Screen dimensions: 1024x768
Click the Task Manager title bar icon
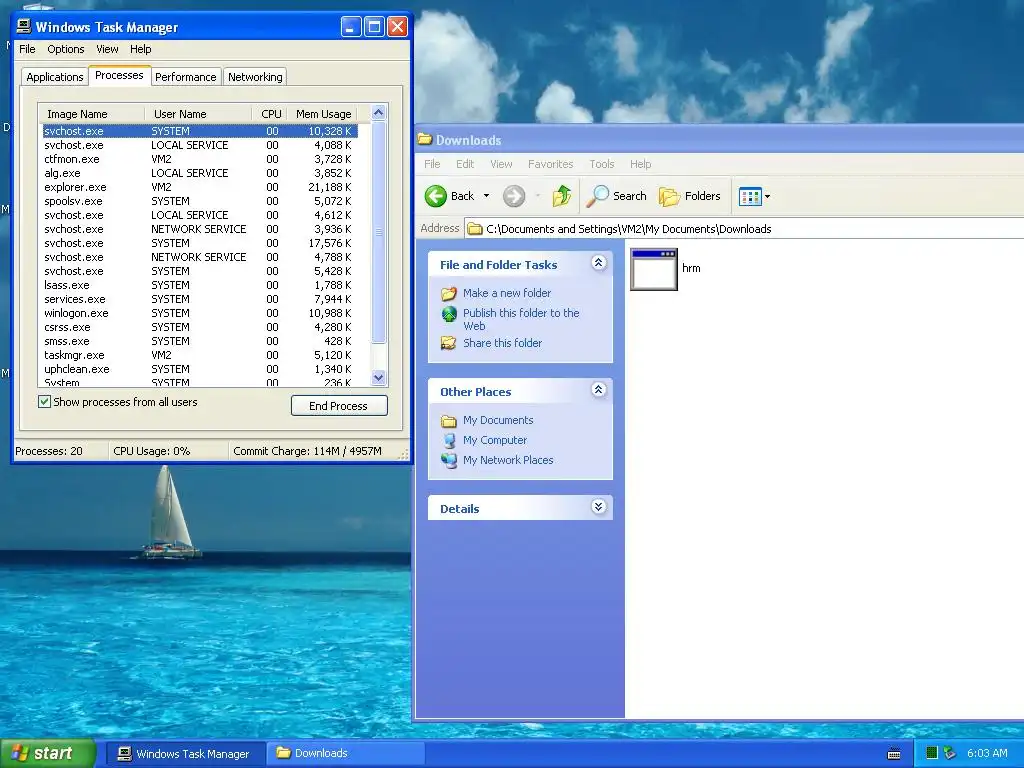(24, 26)
